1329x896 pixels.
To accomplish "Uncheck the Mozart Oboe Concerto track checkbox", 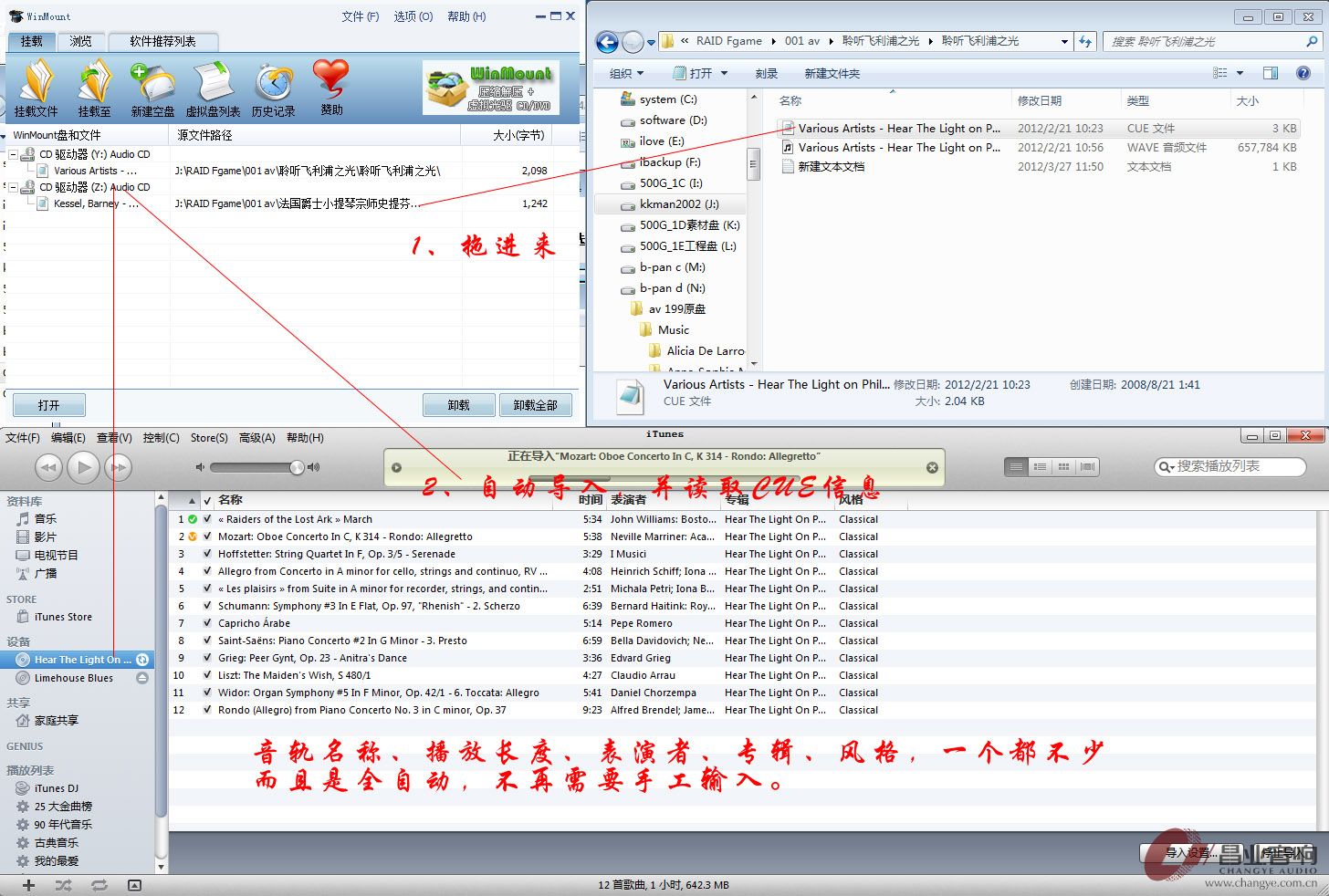I will 208,537.
